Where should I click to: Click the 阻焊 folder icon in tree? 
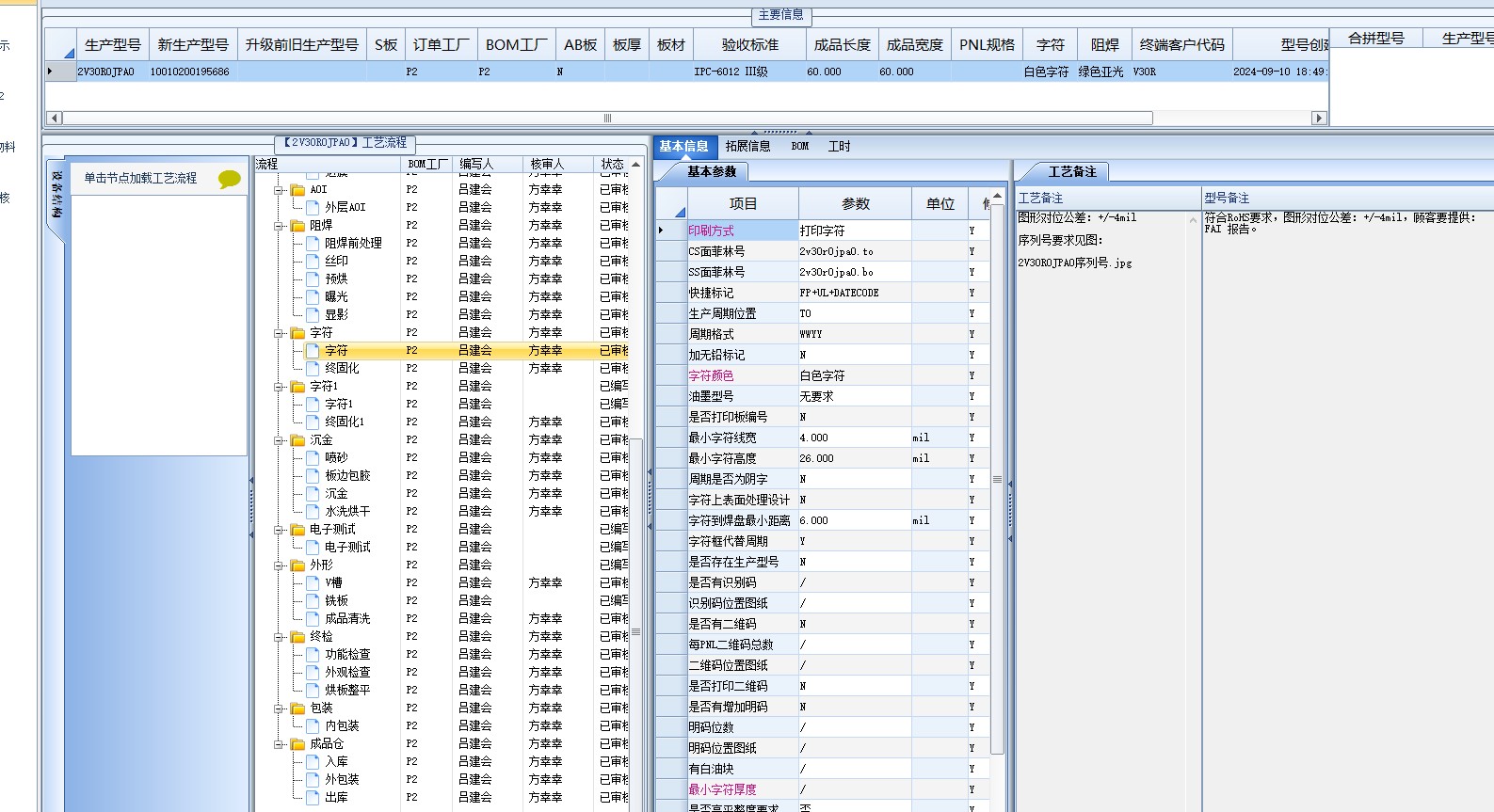pyautogui.click(x=297, y=225)
